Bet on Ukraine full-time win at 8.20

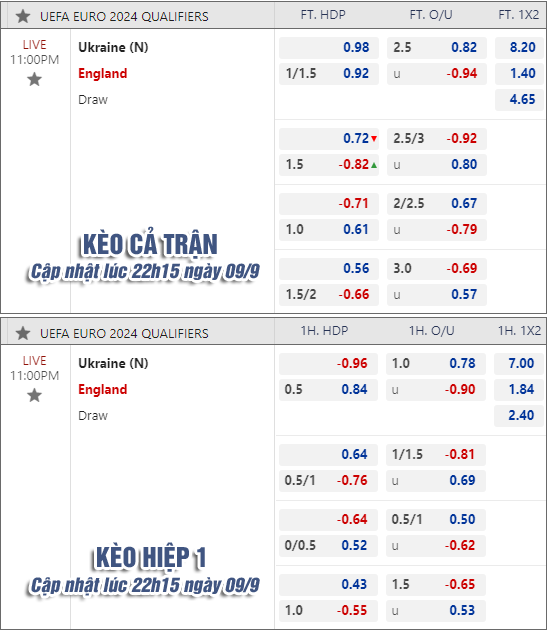pyautogui.click(x=520, y=48)
